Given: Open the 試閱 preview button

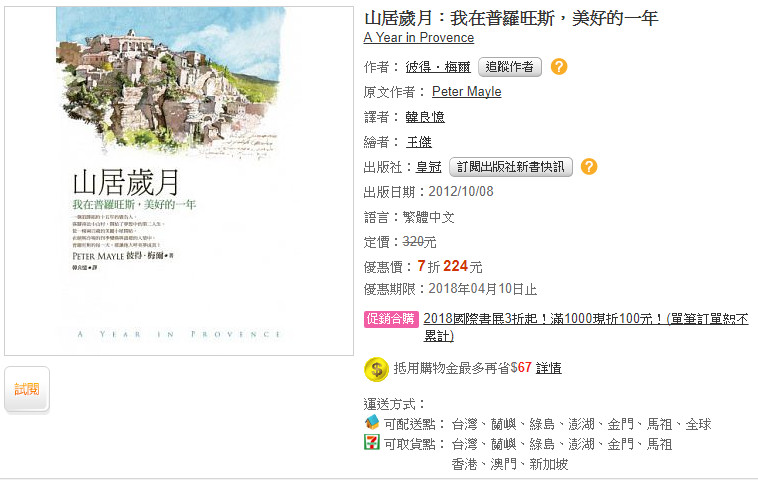Looking at the screenshot, I should click(x=27, y=389).
